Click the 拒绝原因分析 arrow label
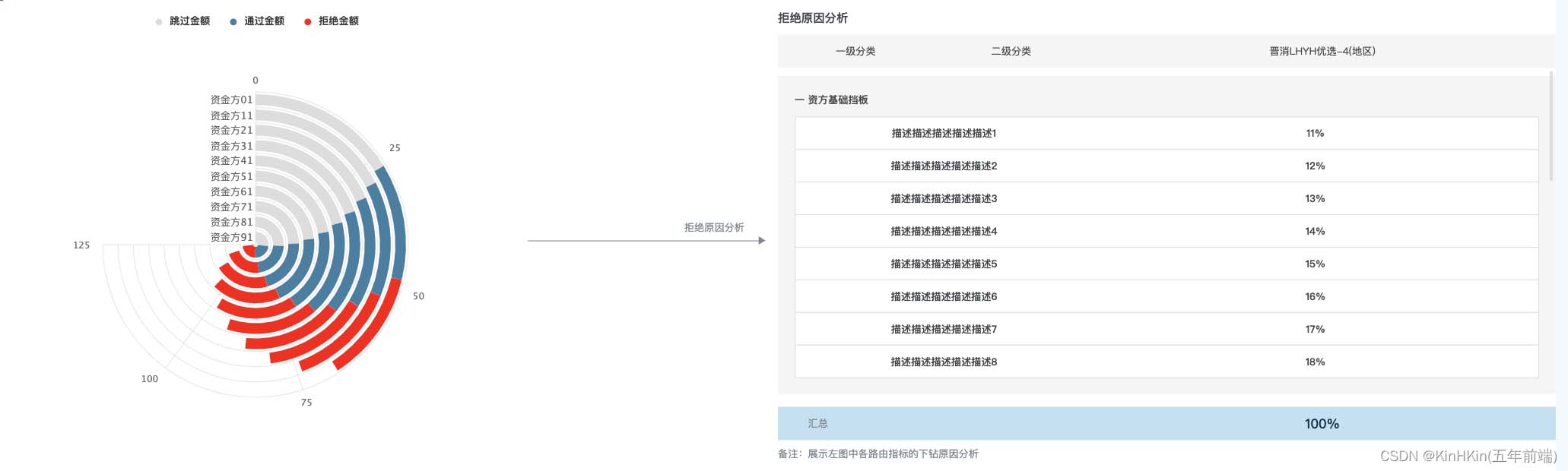The image size is (1568, 471). (x=713, y=228)
